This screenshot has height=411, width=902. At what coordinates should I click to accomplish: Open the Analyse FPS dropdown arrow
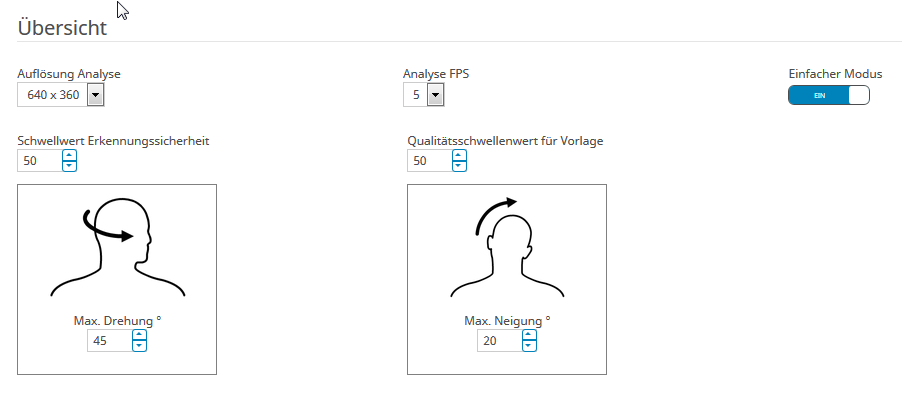click(435, 95)
